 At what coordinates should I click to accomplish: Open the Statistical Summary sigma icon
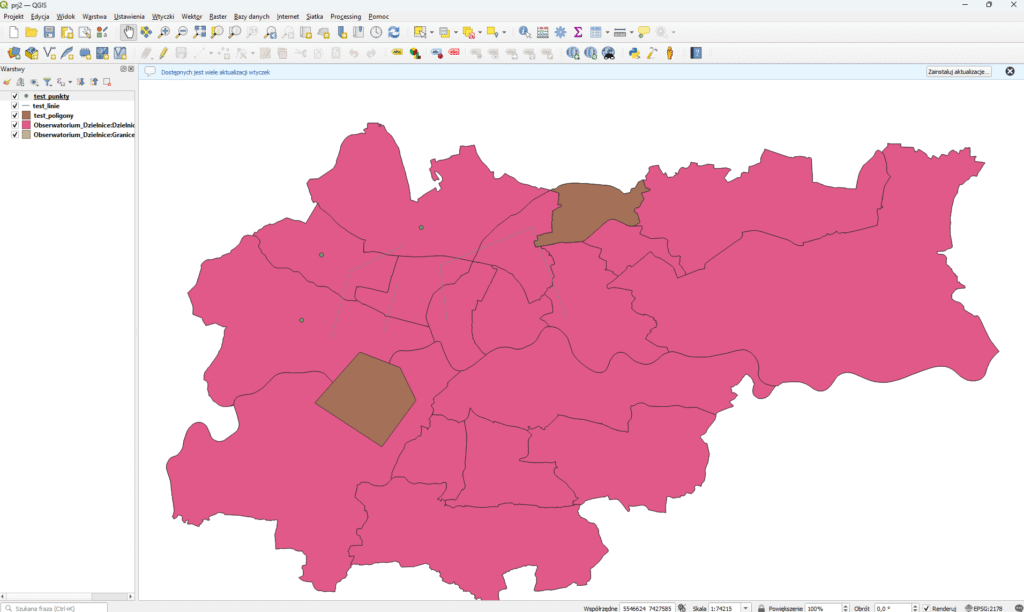tap(578, 32)
